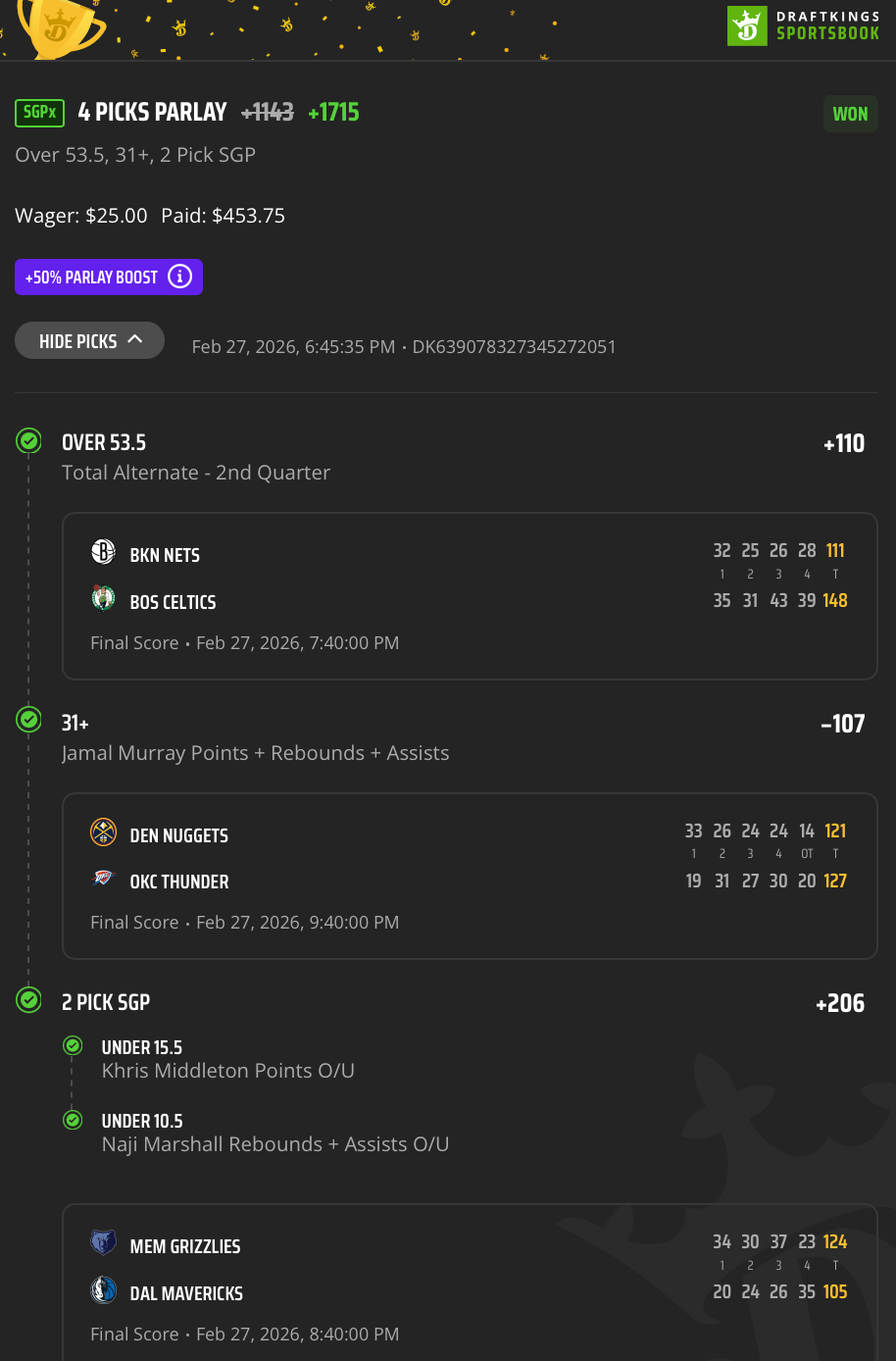Click the checkmark beside Naji Marshall's Under 10.5
This screenshot has height=1361, width=896.
[73, 1119]
